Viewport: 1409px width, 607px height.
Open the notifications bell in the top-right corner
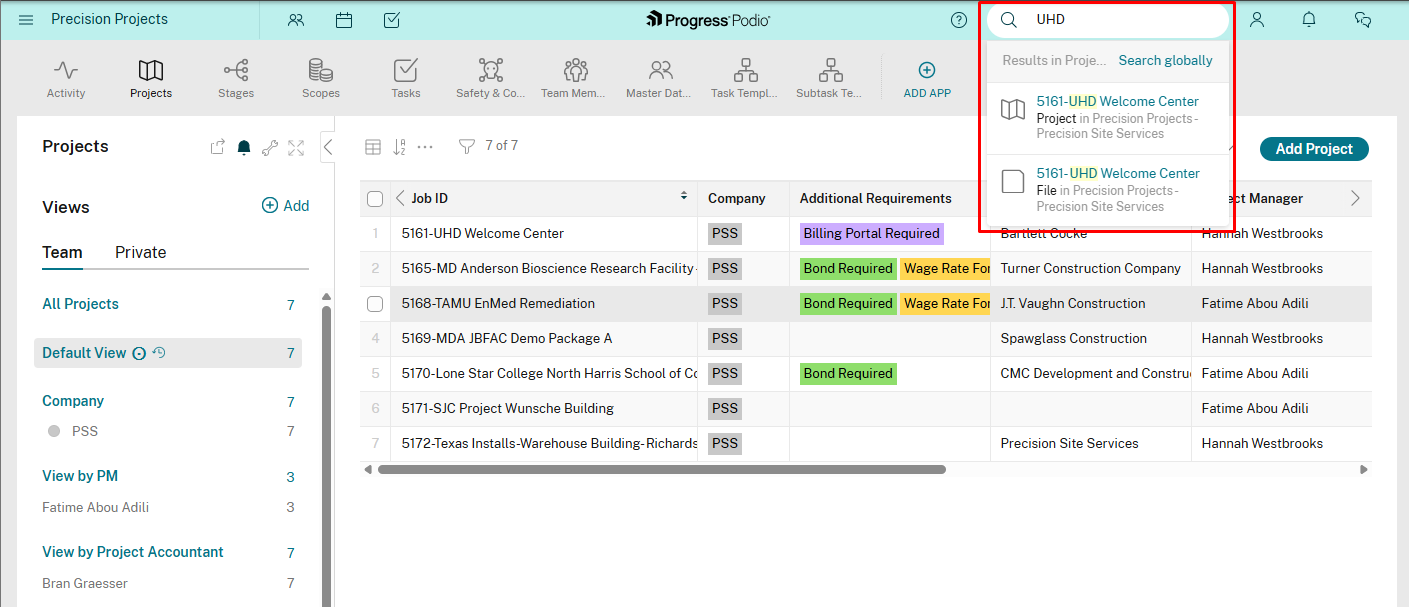pyautogui.click(x=1308, y=19)
